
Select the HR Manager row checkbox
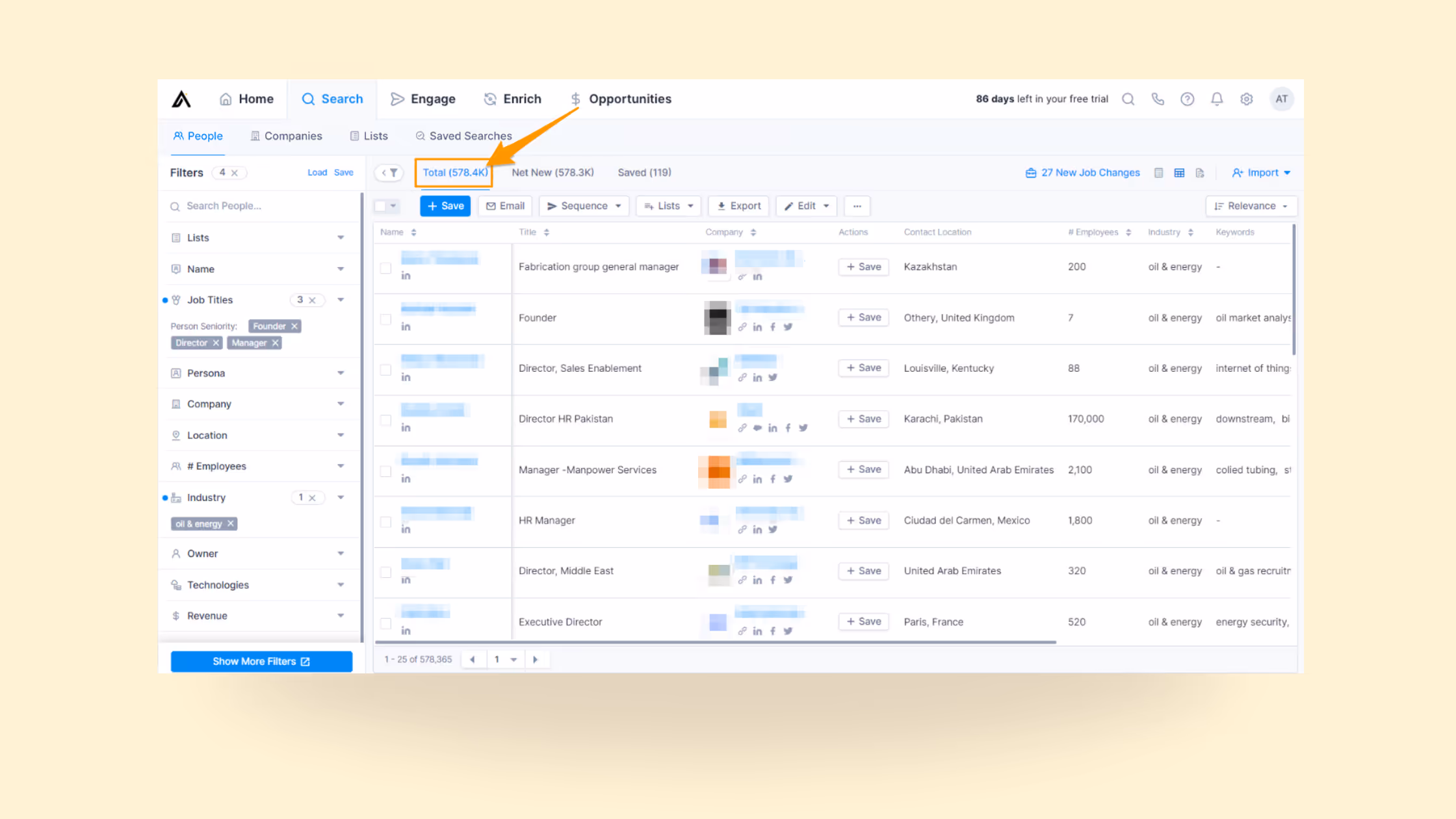pyautogui.click(x=386, y=521)
